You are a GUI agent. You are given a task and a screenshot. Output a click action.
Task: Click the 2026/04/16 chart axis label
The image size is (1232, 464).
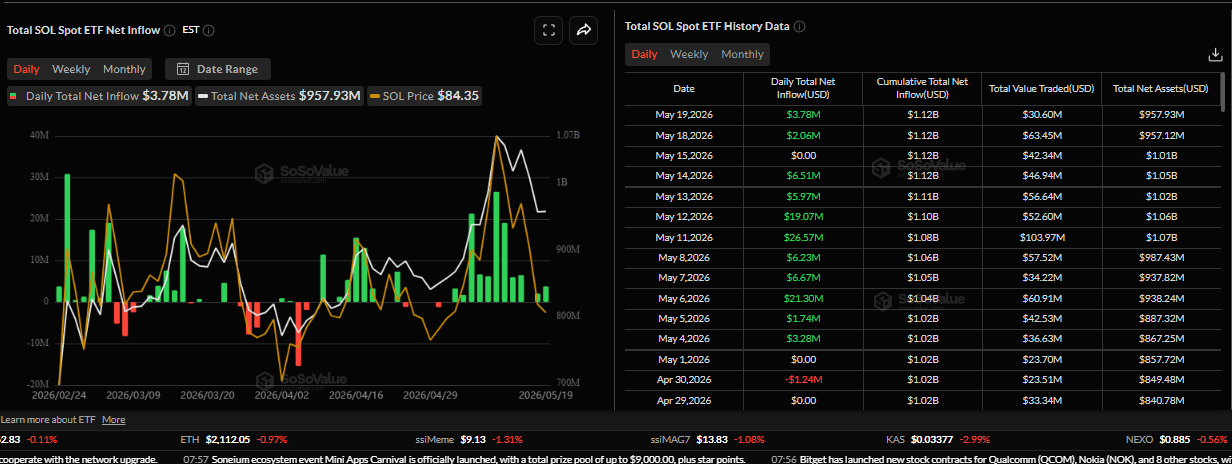(354, 395)
